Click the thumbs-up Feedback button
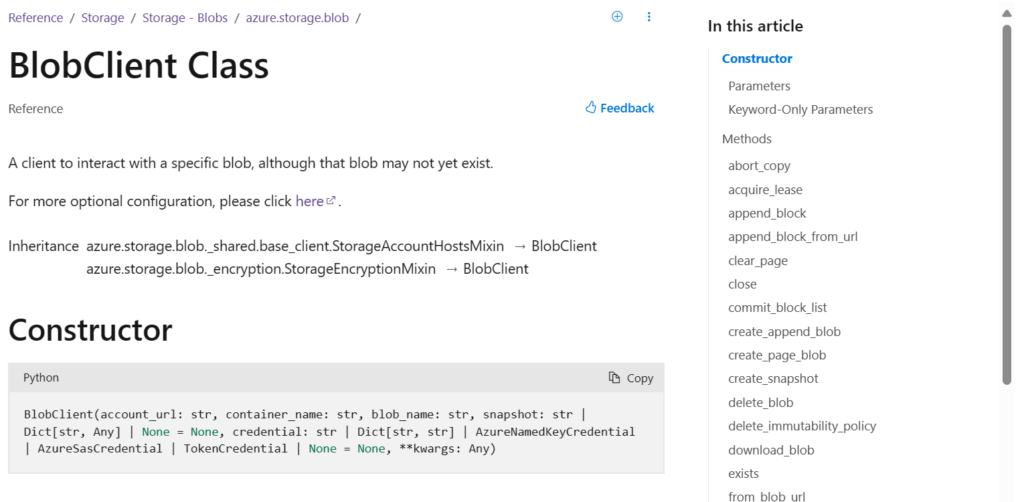 pos(620,108)
